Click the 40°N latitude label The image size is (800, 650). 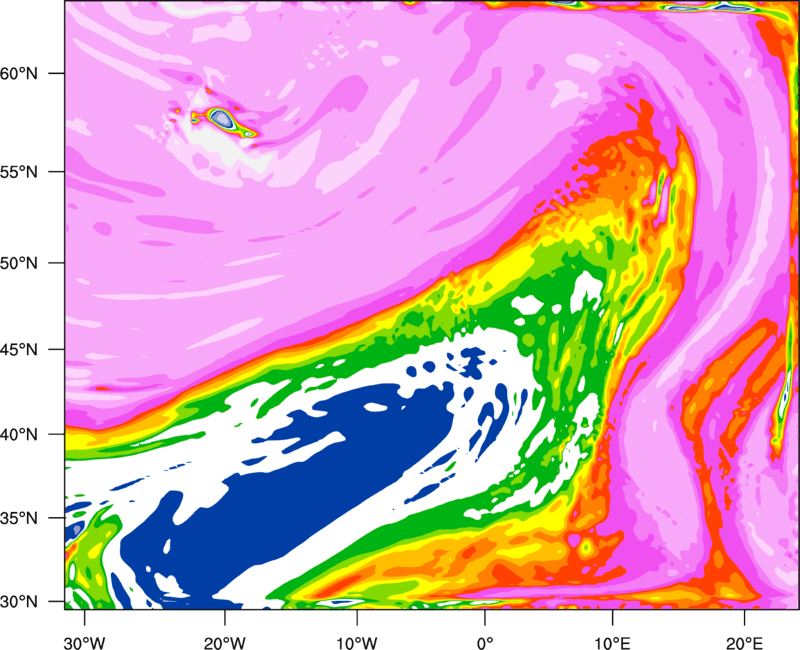click(x=19, y=435)
